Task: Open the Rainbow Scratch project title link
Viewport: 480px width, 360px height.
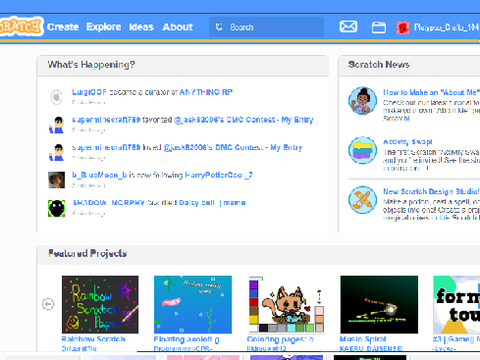Action: pos(94,339)
